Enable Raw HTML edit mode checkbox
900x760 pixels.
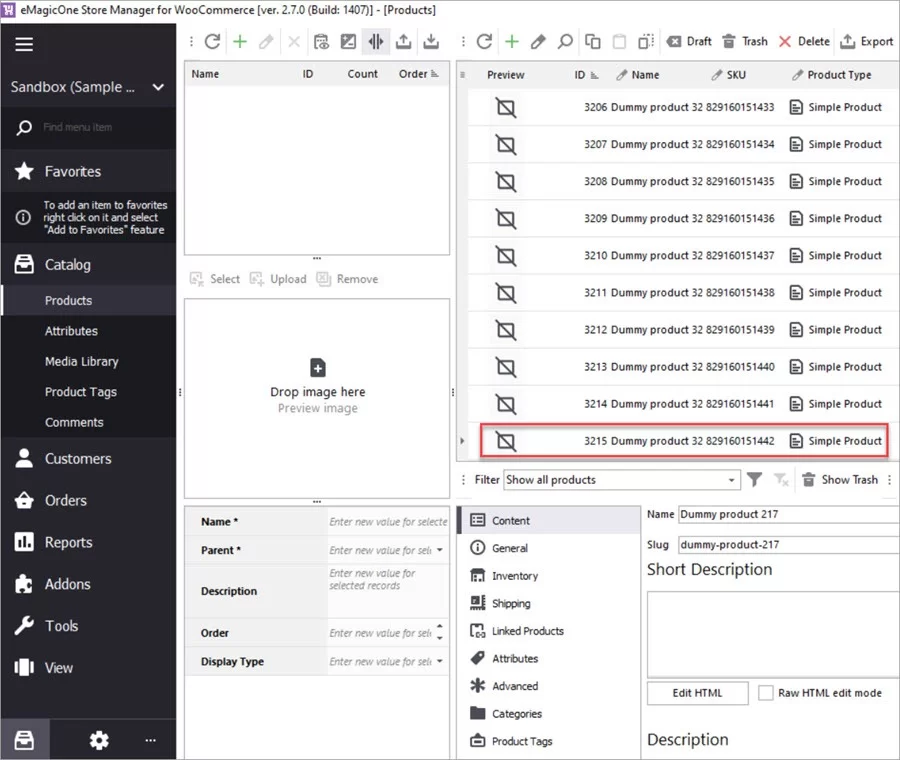pos(766,693)
